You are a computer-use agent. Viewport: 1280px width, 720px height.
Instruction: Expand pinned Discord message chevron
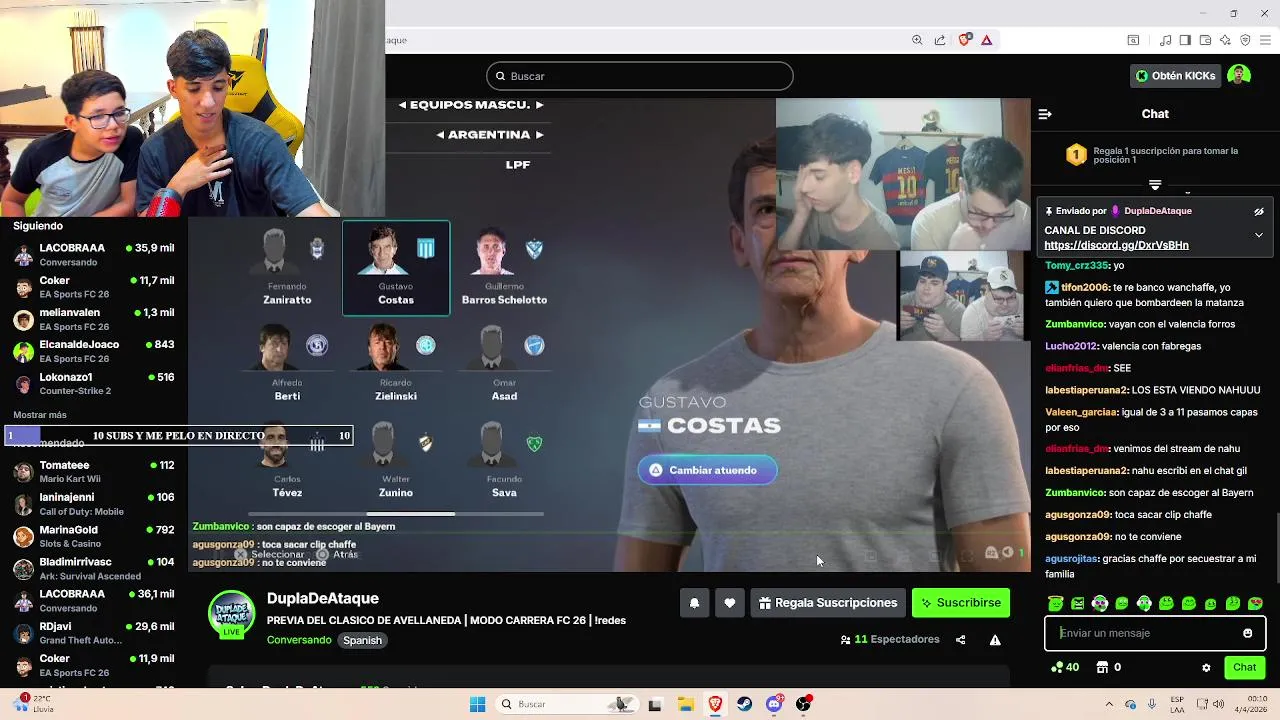coord(1259,235)
